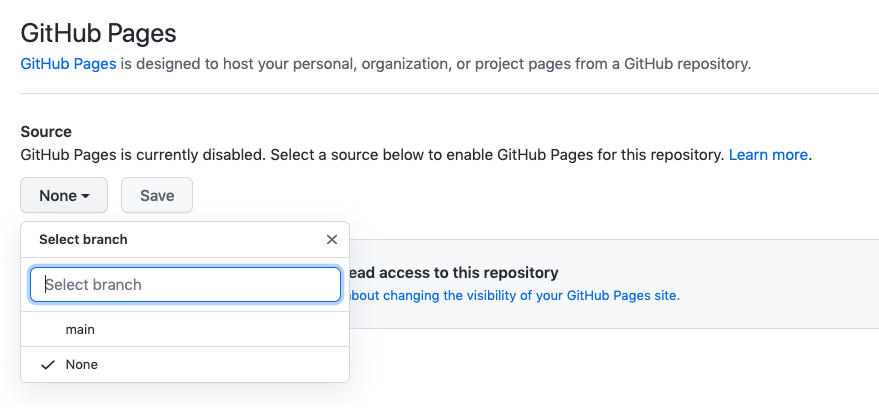Screen dimensions: 879x408
Task: Click the caret arrow on None button
Action: pyautogui.click(x=85, y=196)
